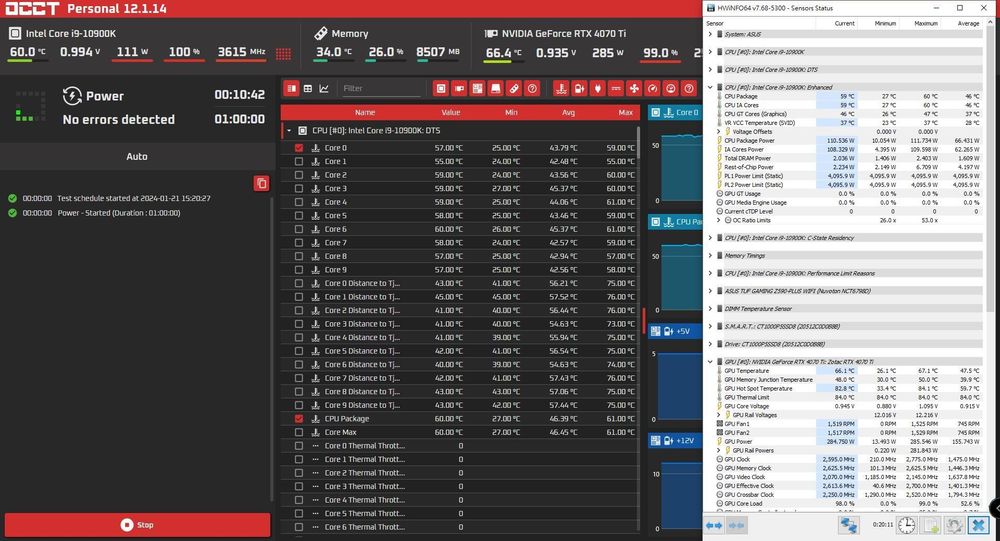Switch to table view in the sensor toolbar
1000x541 pixels.
308,88
